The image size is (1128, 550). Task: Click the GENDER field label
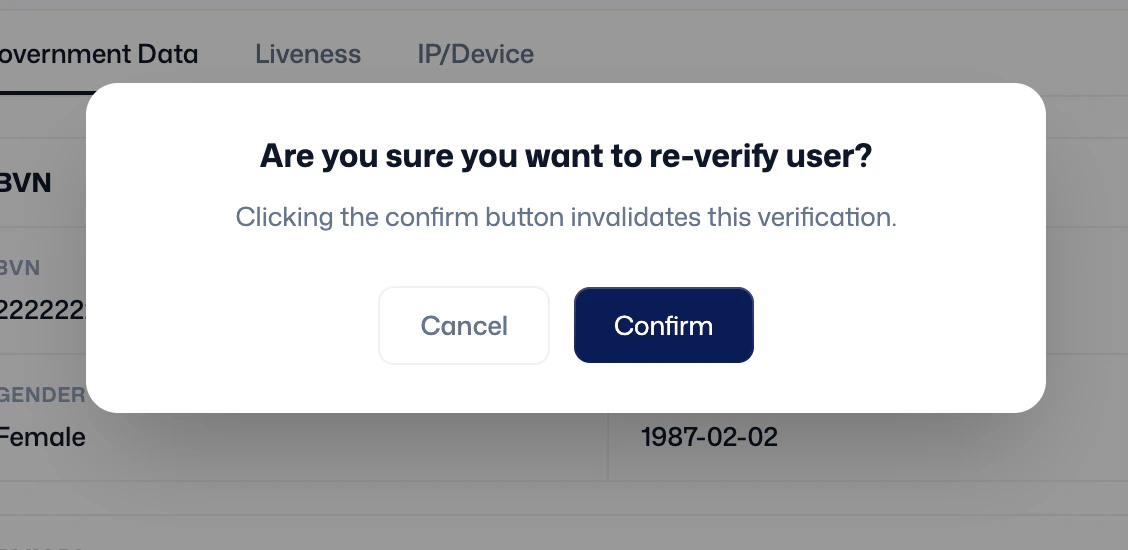point(42,395)
